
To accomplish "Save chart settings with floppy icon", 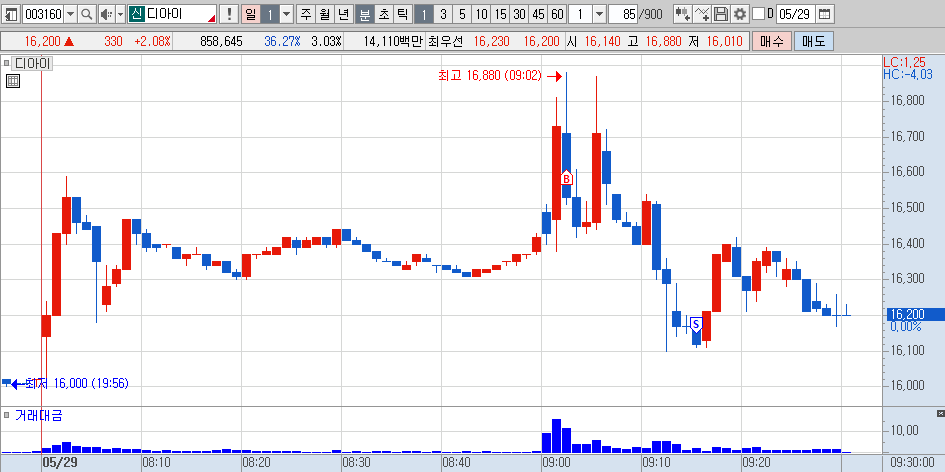I will click(x=721, y=14).
